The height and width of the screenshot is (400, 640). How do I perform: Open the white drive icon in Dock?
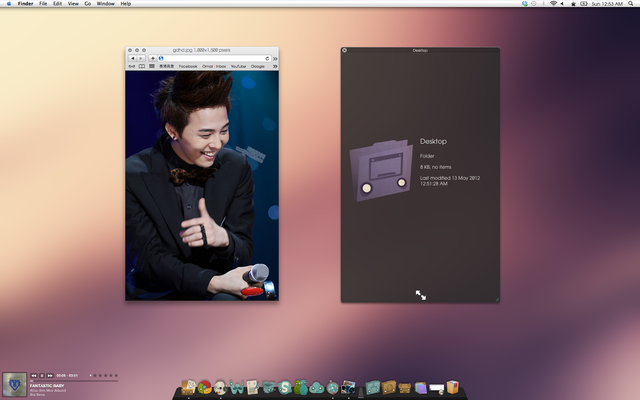[x=436, y=388]
